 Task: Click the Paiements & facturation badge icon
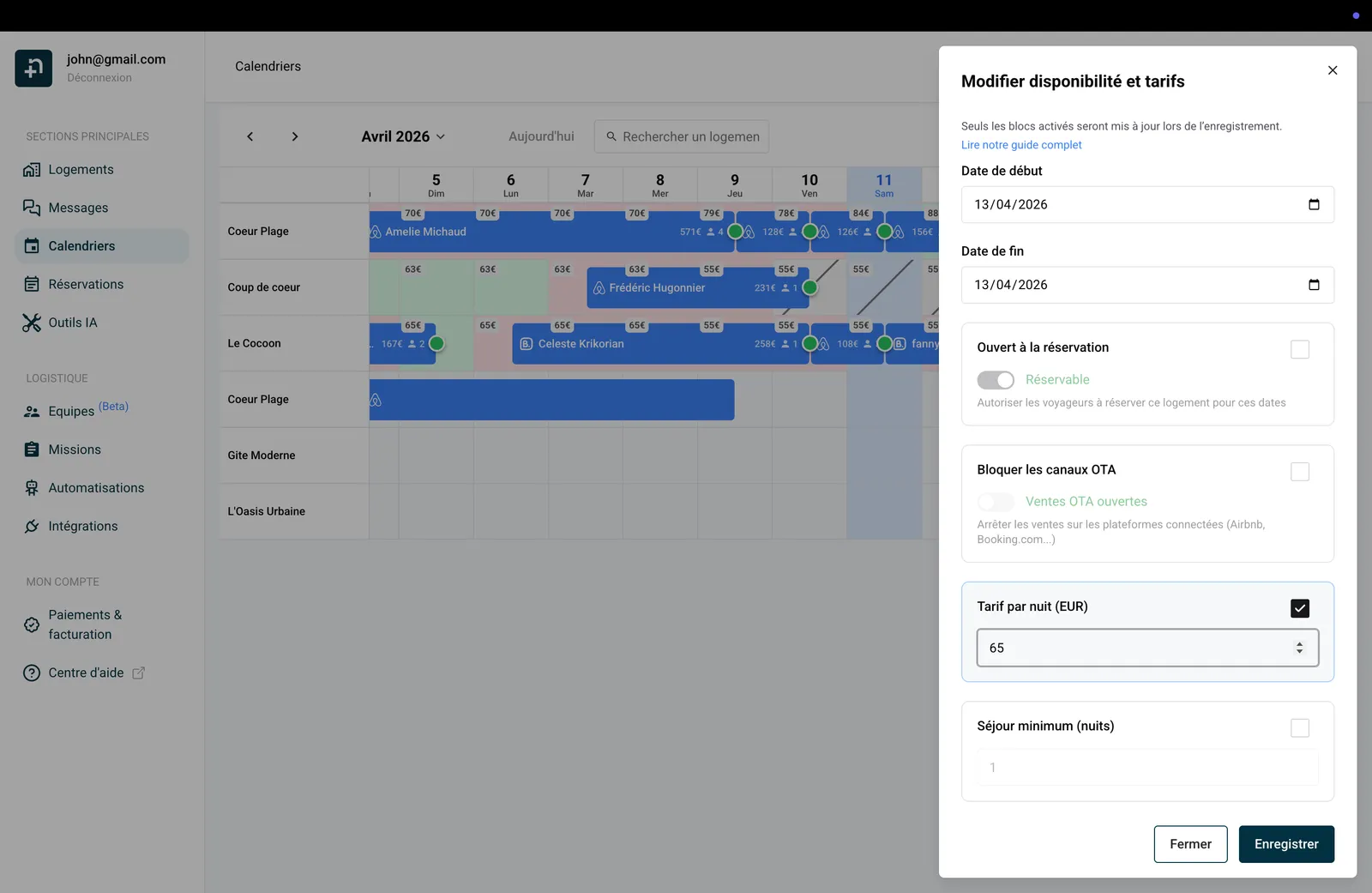coord(32,624)
